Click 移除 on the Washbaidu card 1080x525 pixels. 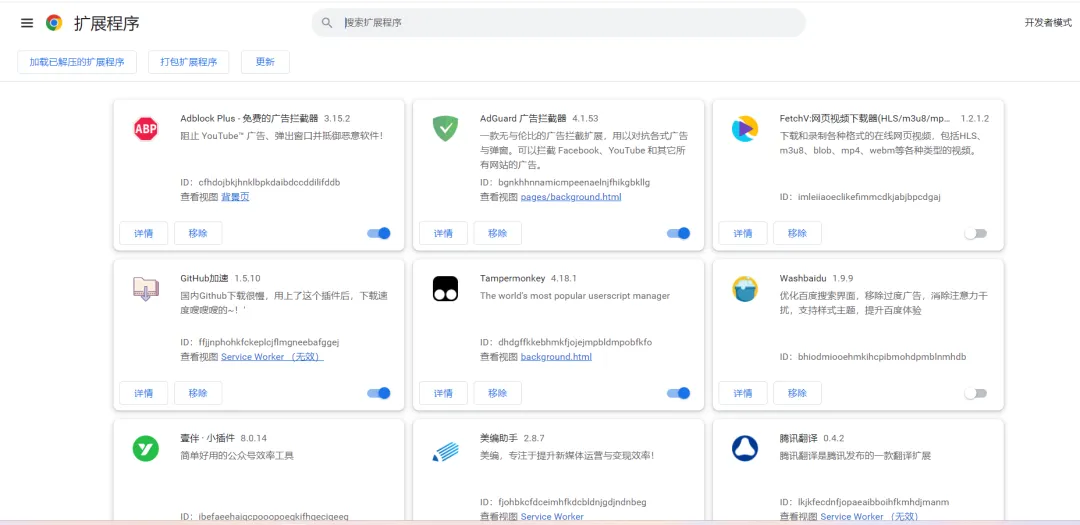coord(797,393)
